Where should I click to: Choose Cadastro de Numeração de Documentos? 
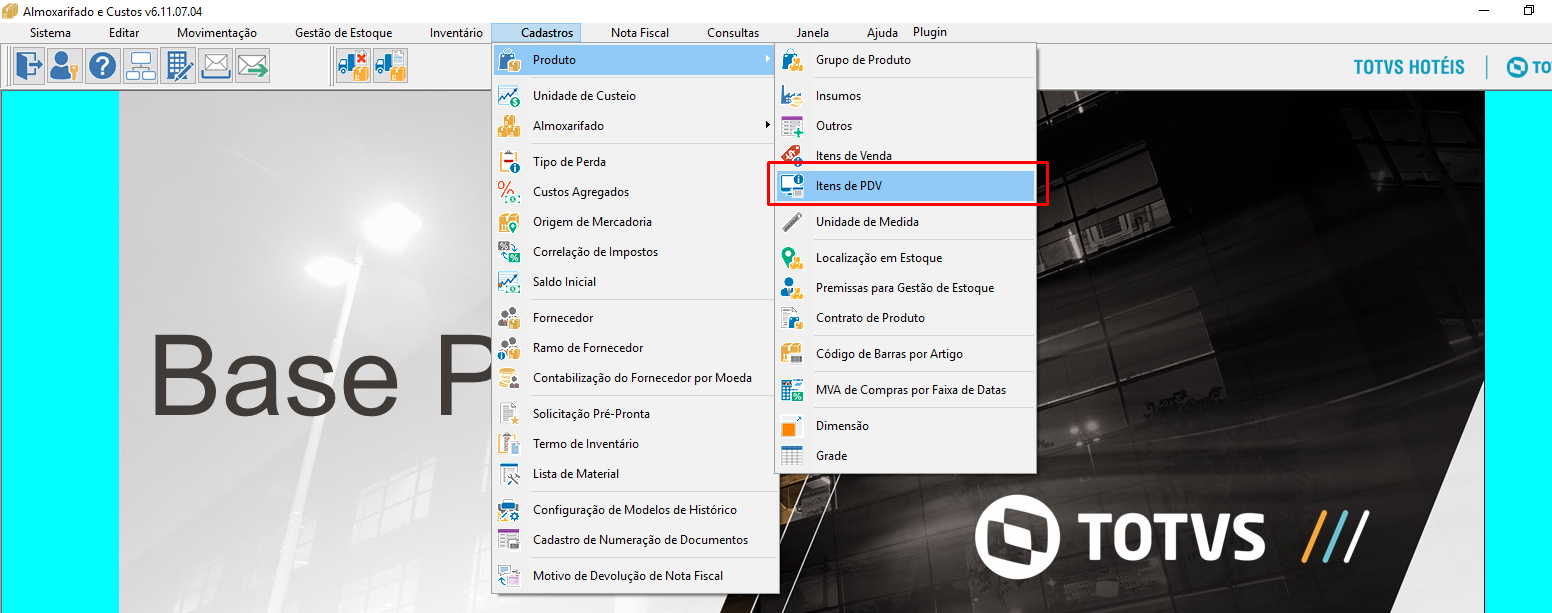click(x=635, y=540)
